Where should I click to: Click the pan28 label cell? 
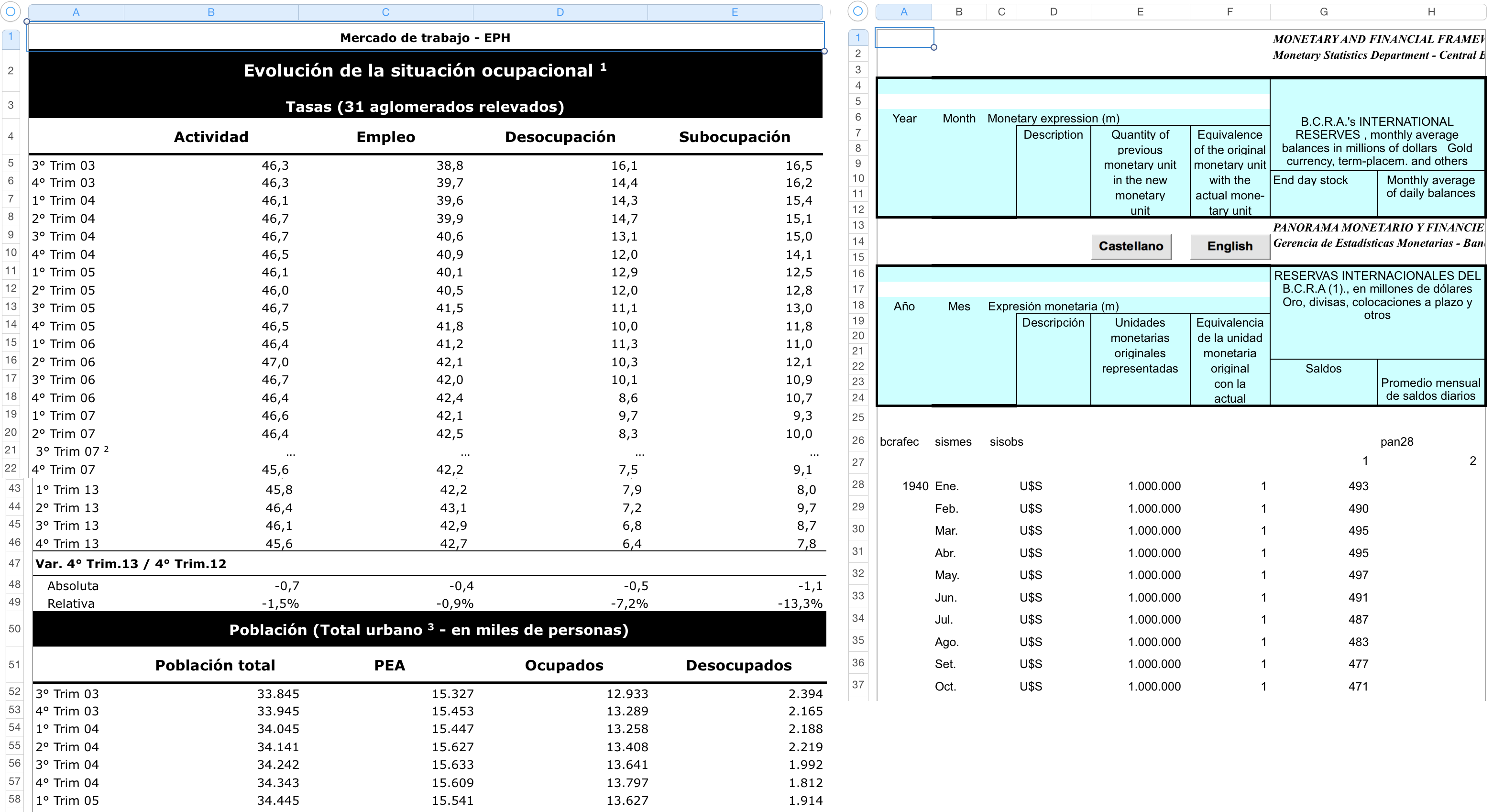tap(1396, 442)
